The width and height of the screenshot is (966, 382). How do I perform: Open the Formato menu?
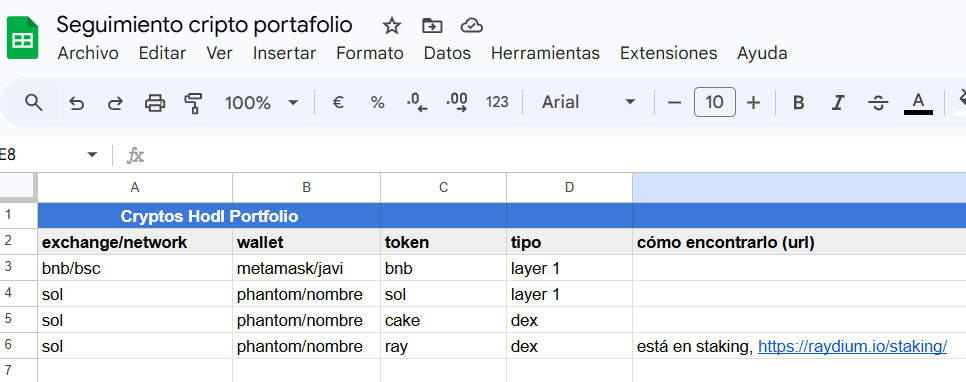pyautogui.click(x=370, y=53)
